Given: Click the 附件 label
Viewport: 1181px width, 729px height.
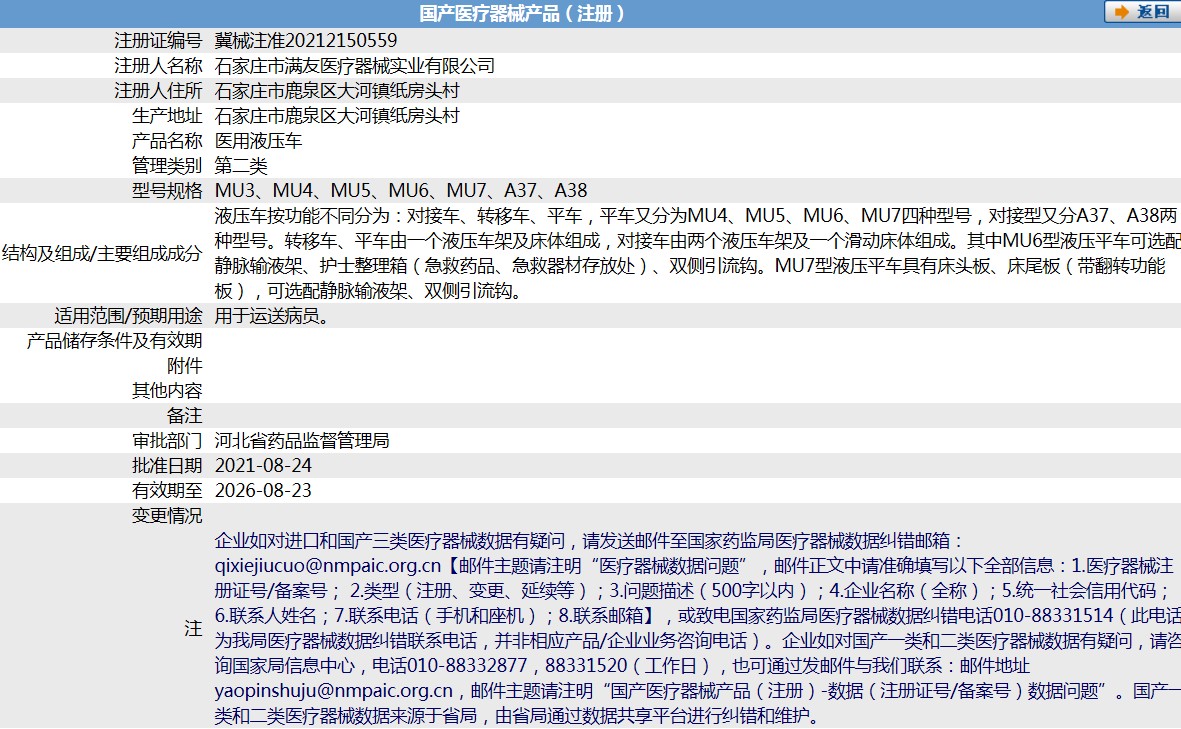Looking at the screenshot, I should [185, 366].
